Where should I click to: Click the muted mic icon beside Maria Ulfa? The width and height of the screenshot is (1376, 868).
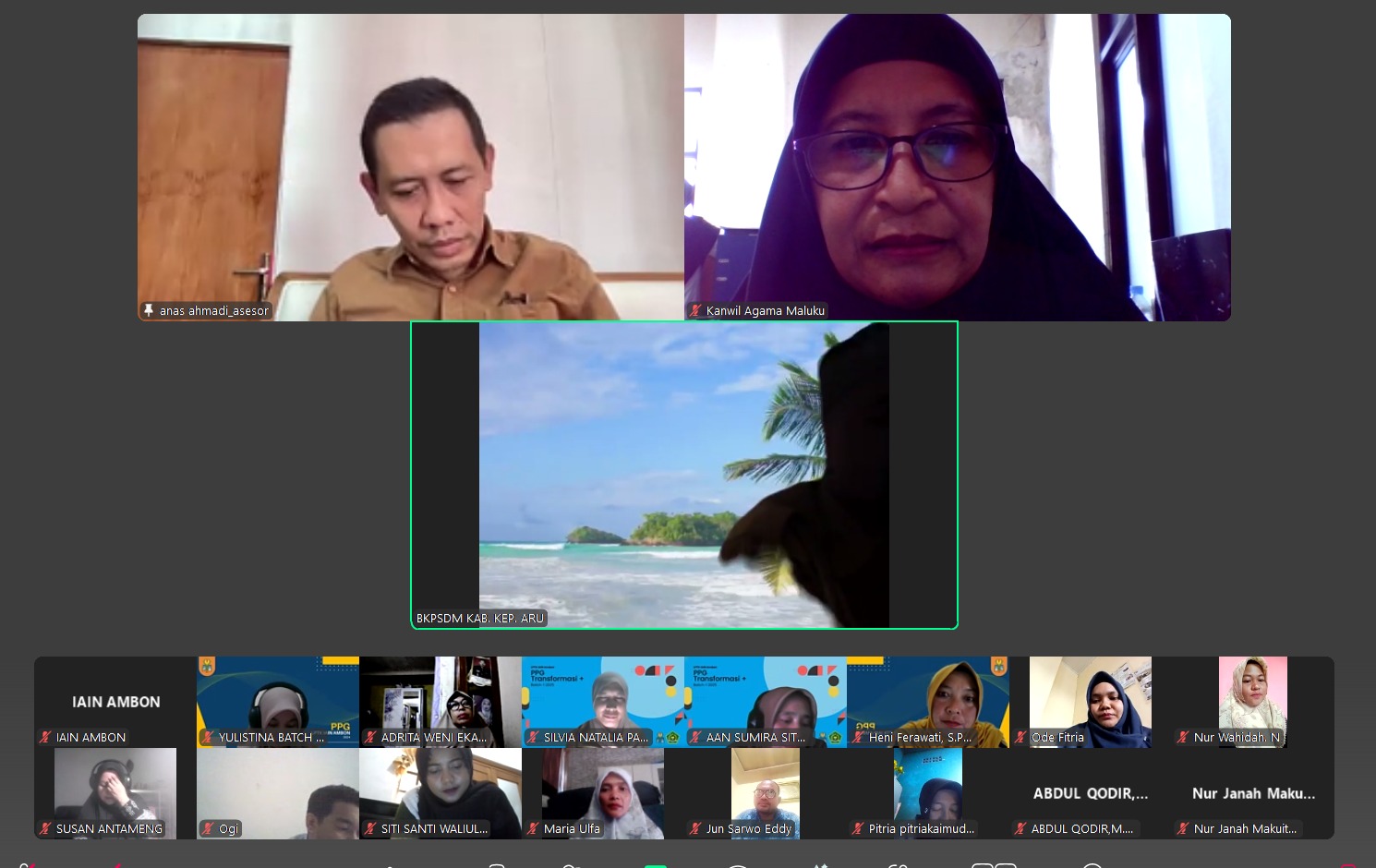click(x=533, y=828)
